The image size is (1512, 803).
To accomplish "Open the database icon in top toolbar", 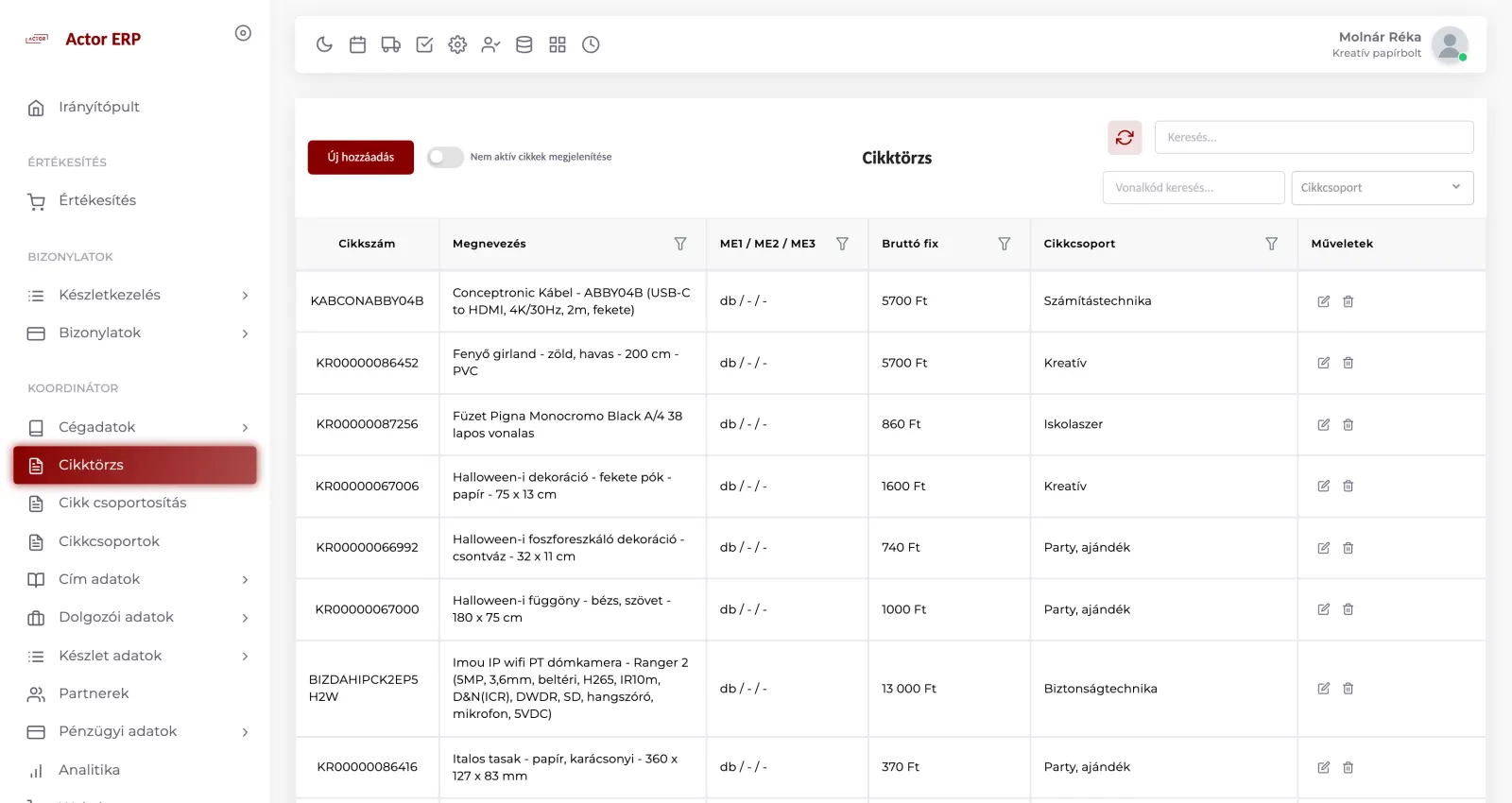I will (x=524, y=44).
